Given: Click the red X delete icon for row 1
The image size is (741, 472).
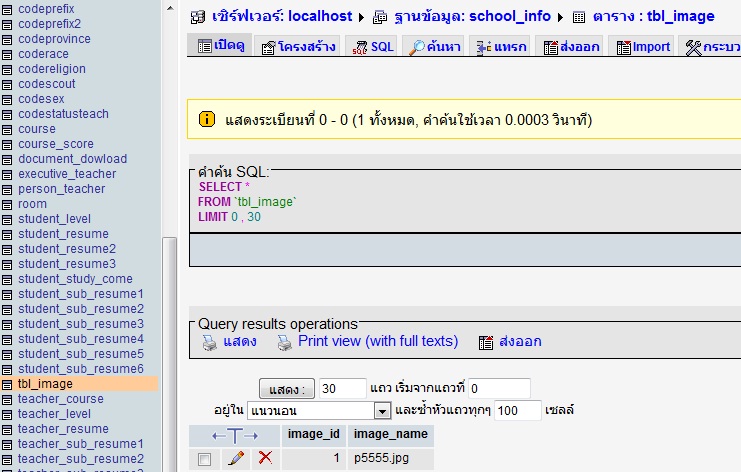Looking at the screenshot, I should (x=265, y=458).
